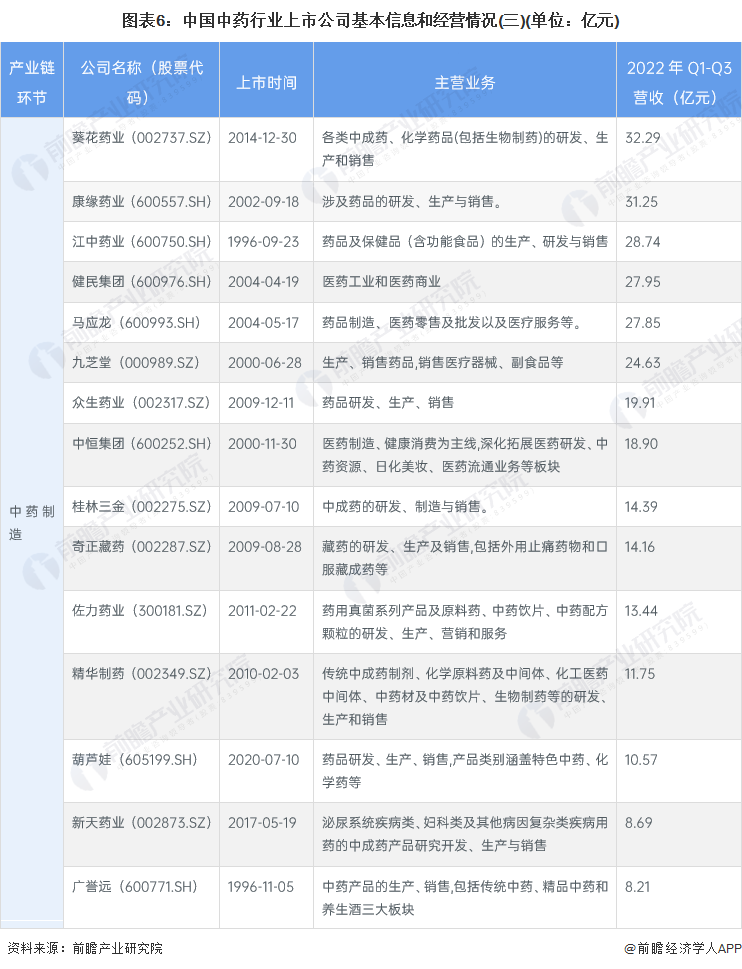
Task: Click the source note 资料来源：前瞻产业研究院
Action: (85, 948)
